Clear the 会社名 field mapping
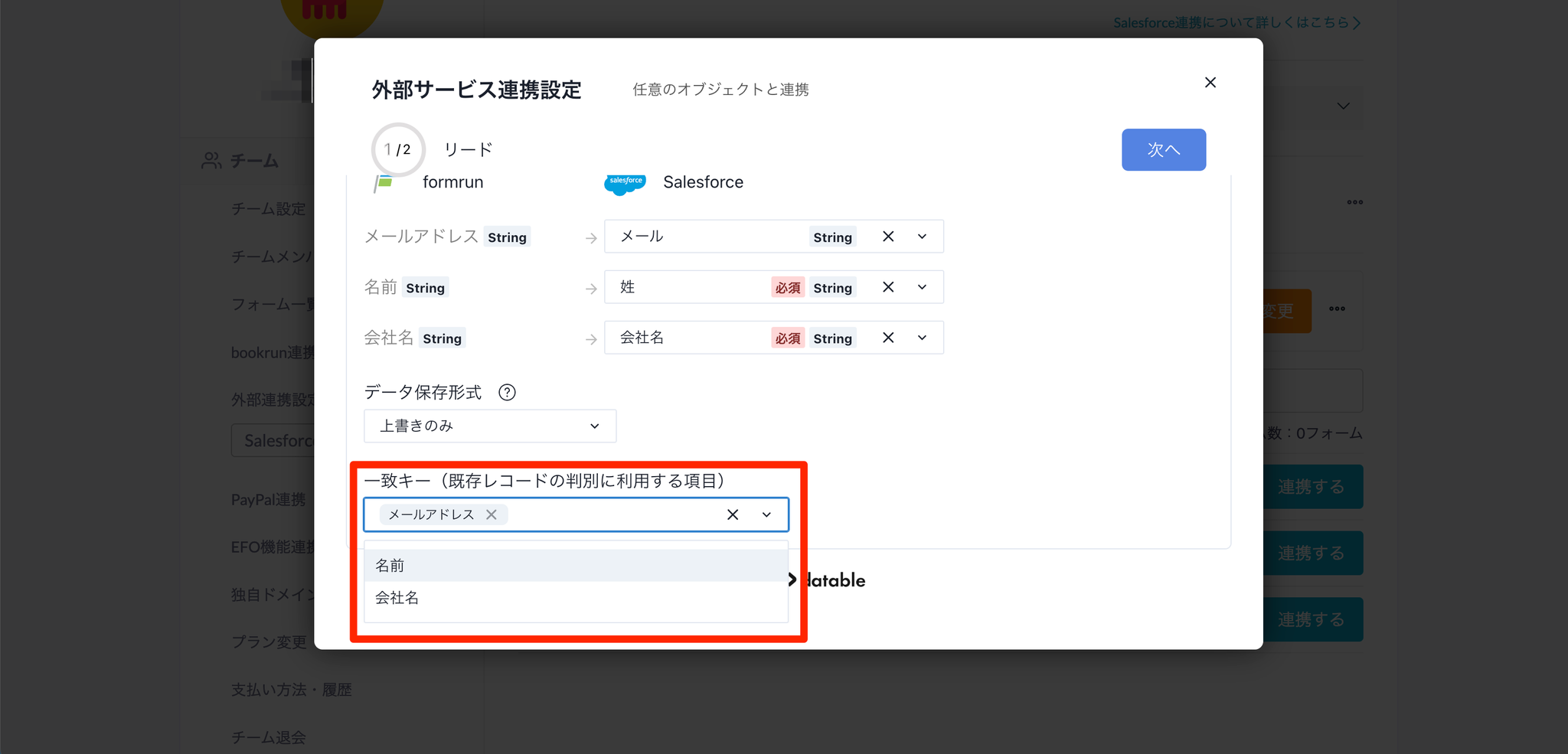 click(888, 338)
